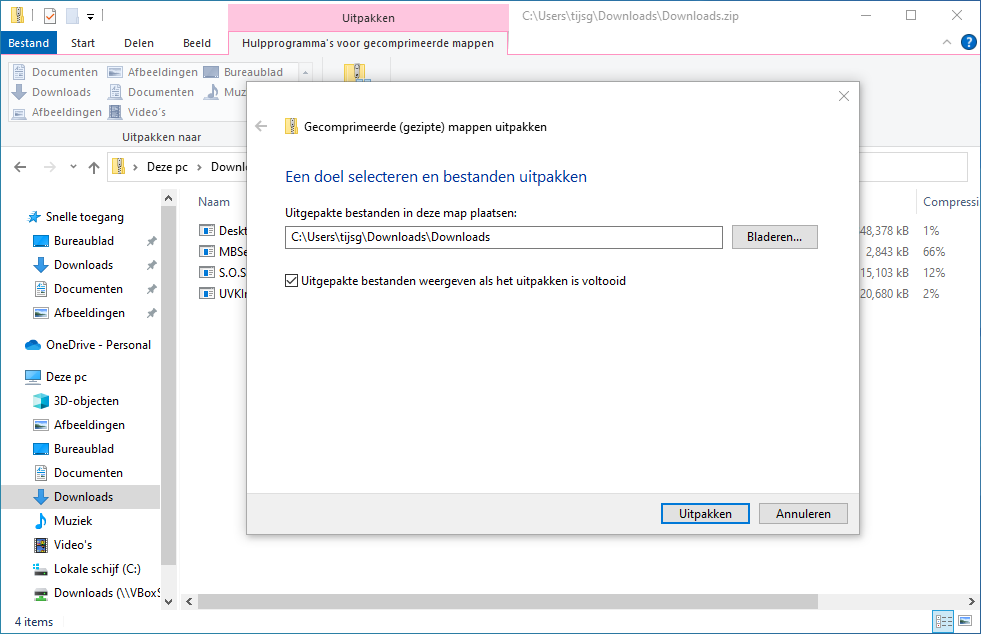This screenshot has height=634, width=981.
Task: Switch to the Beeld ribbon tab
Action: pos(197,43)
